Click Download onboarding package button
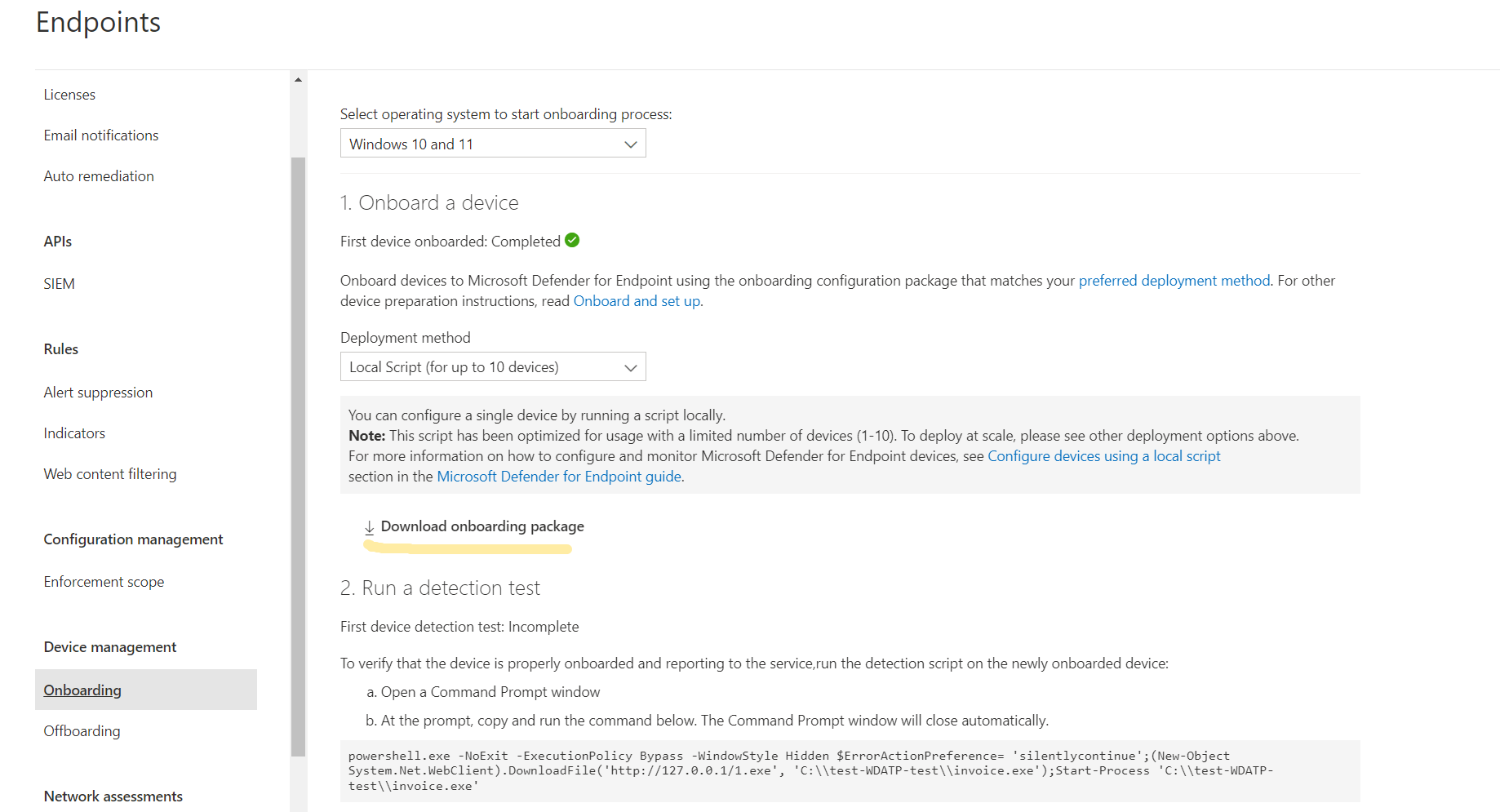The image size is (1500, 812). point(474,527)
